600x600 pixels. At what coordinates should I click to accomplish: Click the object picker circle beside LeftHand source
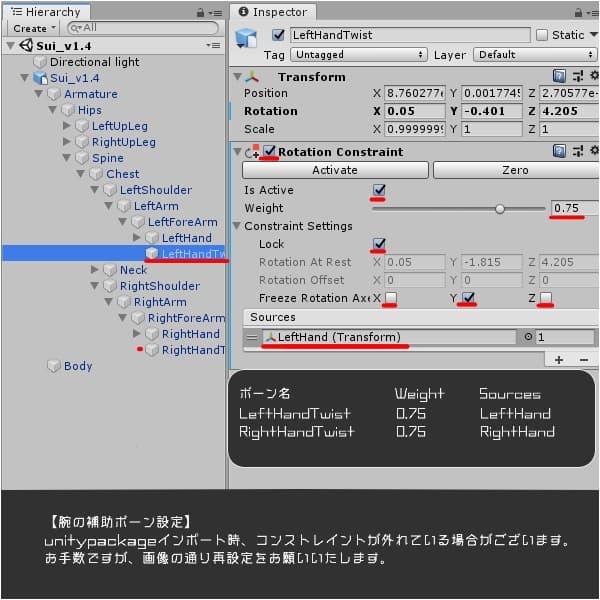pos(528,337)
